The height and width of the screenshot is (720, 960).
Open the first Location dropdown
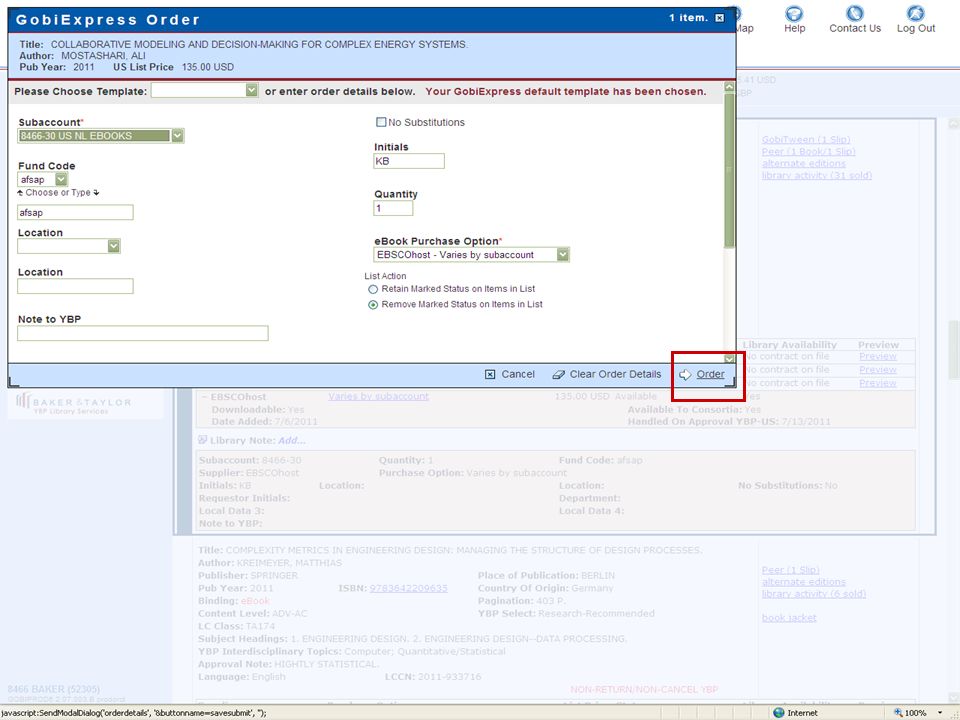coord(113,246)
